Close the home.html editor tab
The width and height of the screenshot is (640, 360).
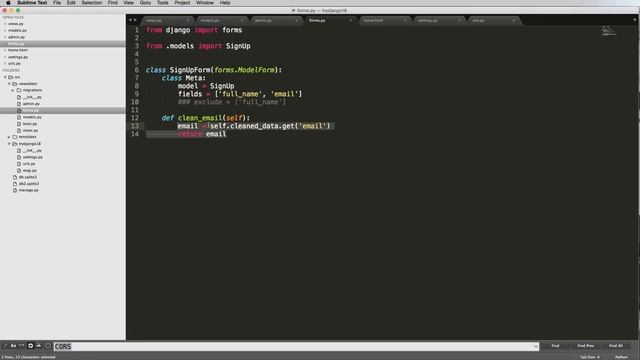405,20
